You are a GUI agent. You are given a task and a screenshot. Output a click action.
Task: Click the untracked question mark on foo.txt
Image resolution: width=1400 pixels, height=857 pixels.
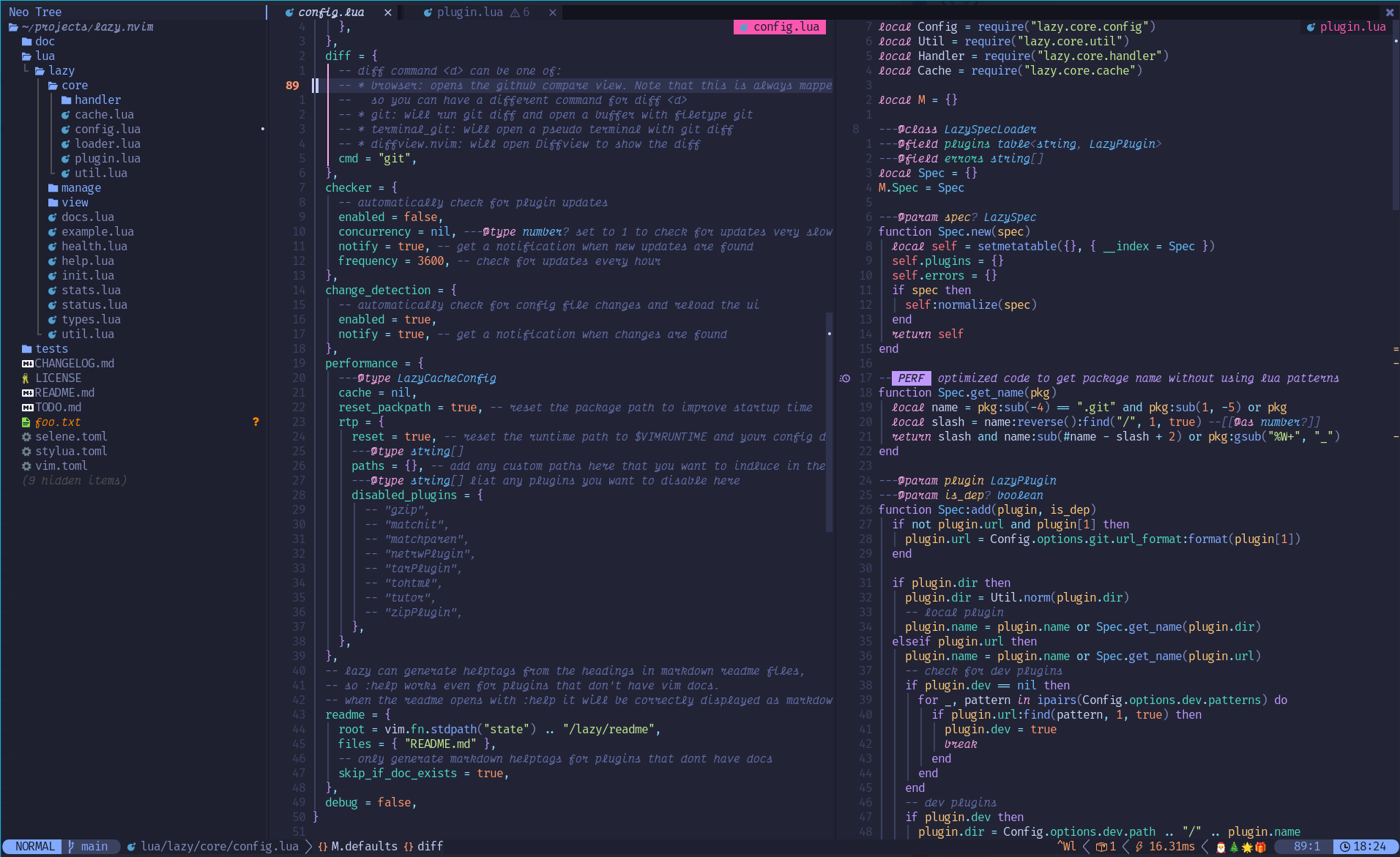[x=256, y=422]
